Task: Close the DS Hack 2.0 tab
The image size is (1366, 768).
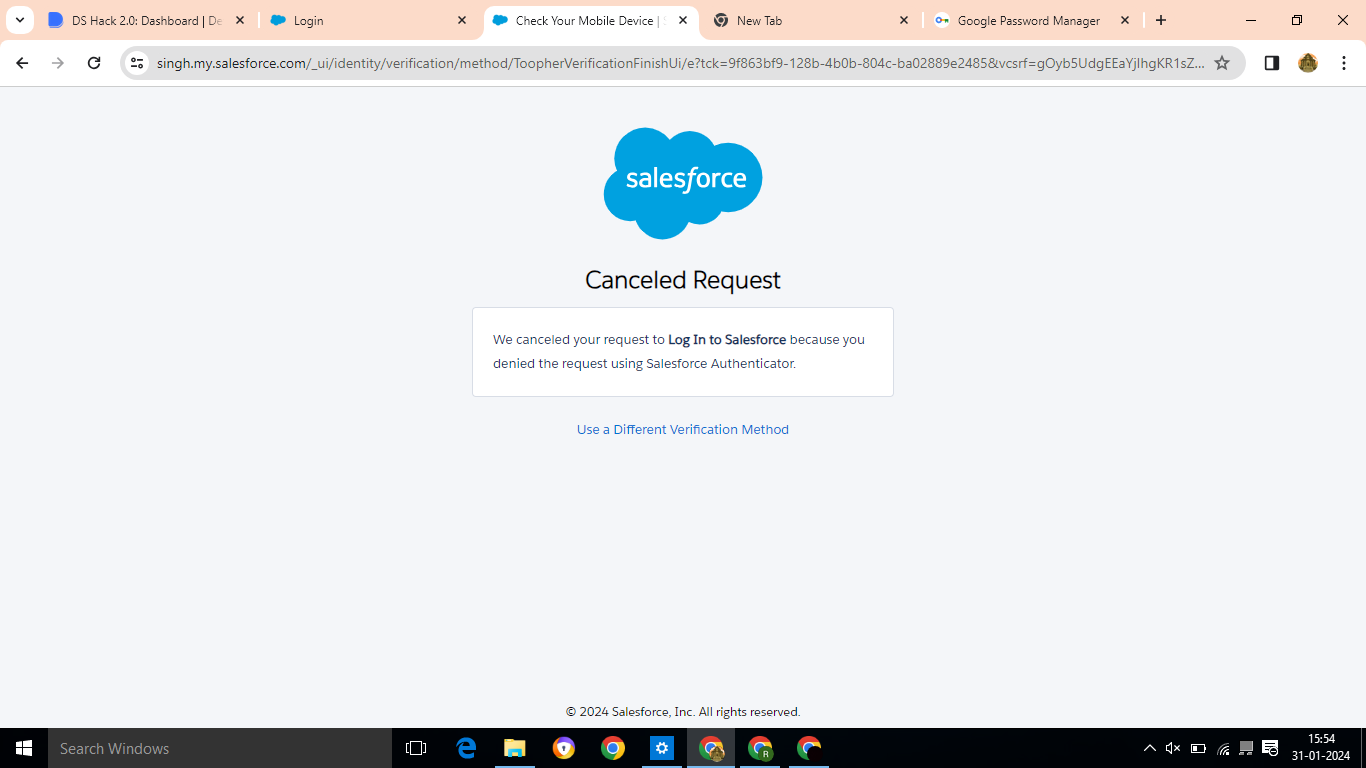Action: pos(240,20)
